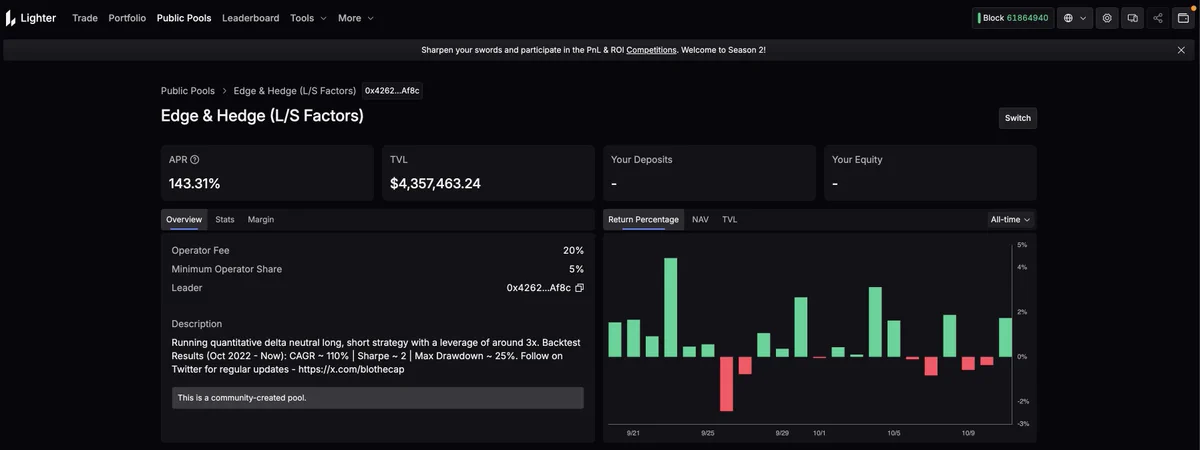This screenshot has width=1200, height=450.
Task: Click the Minimum Operator Share 5% value
Action: coord(577,269)
